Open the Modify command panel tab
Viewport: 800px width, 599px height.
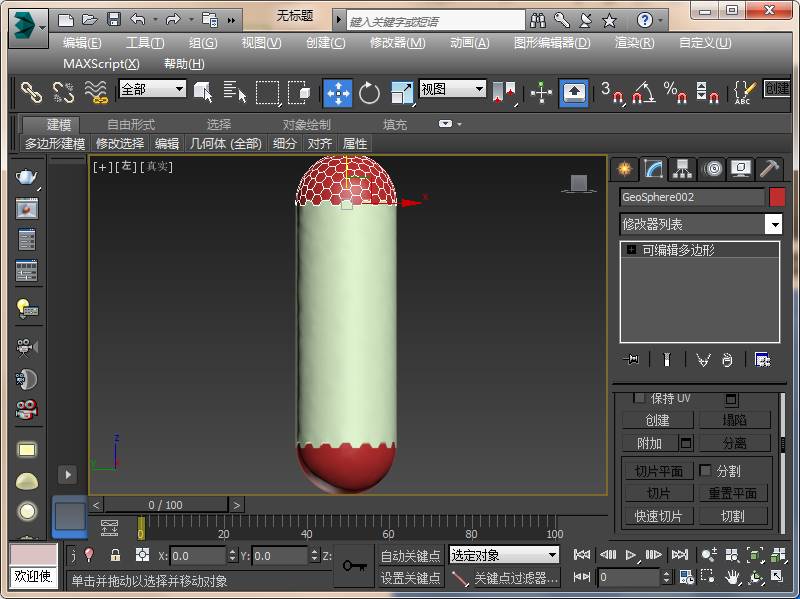tap(654, 168)
